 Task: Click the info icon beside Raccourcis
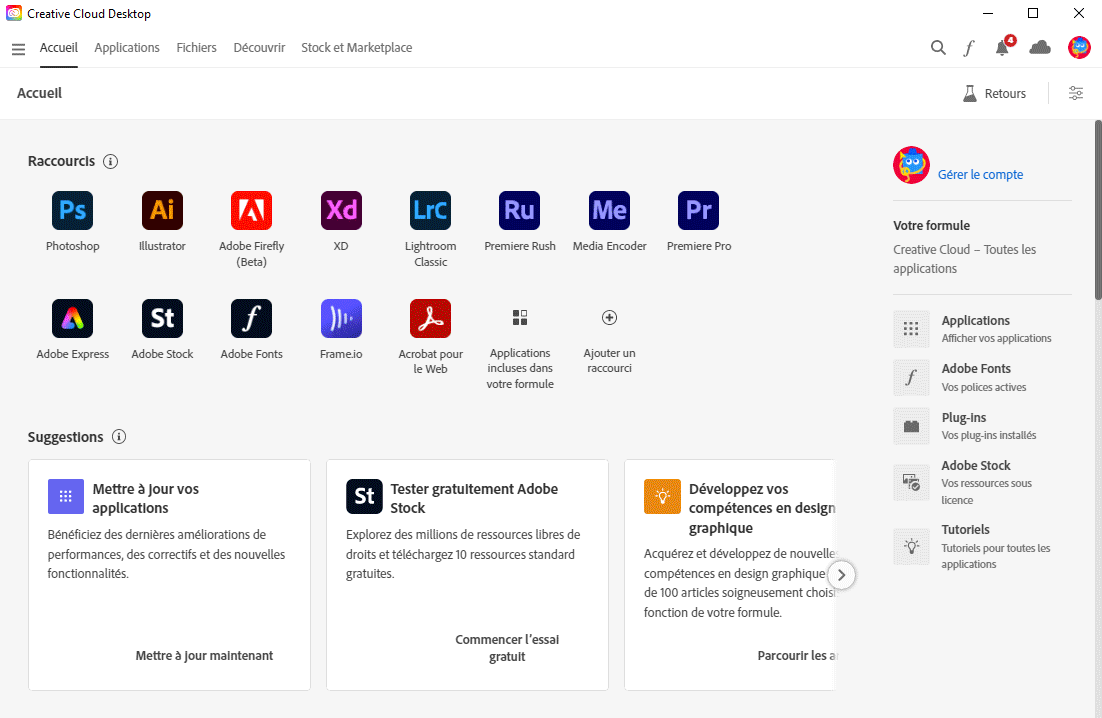coord(111,162)
